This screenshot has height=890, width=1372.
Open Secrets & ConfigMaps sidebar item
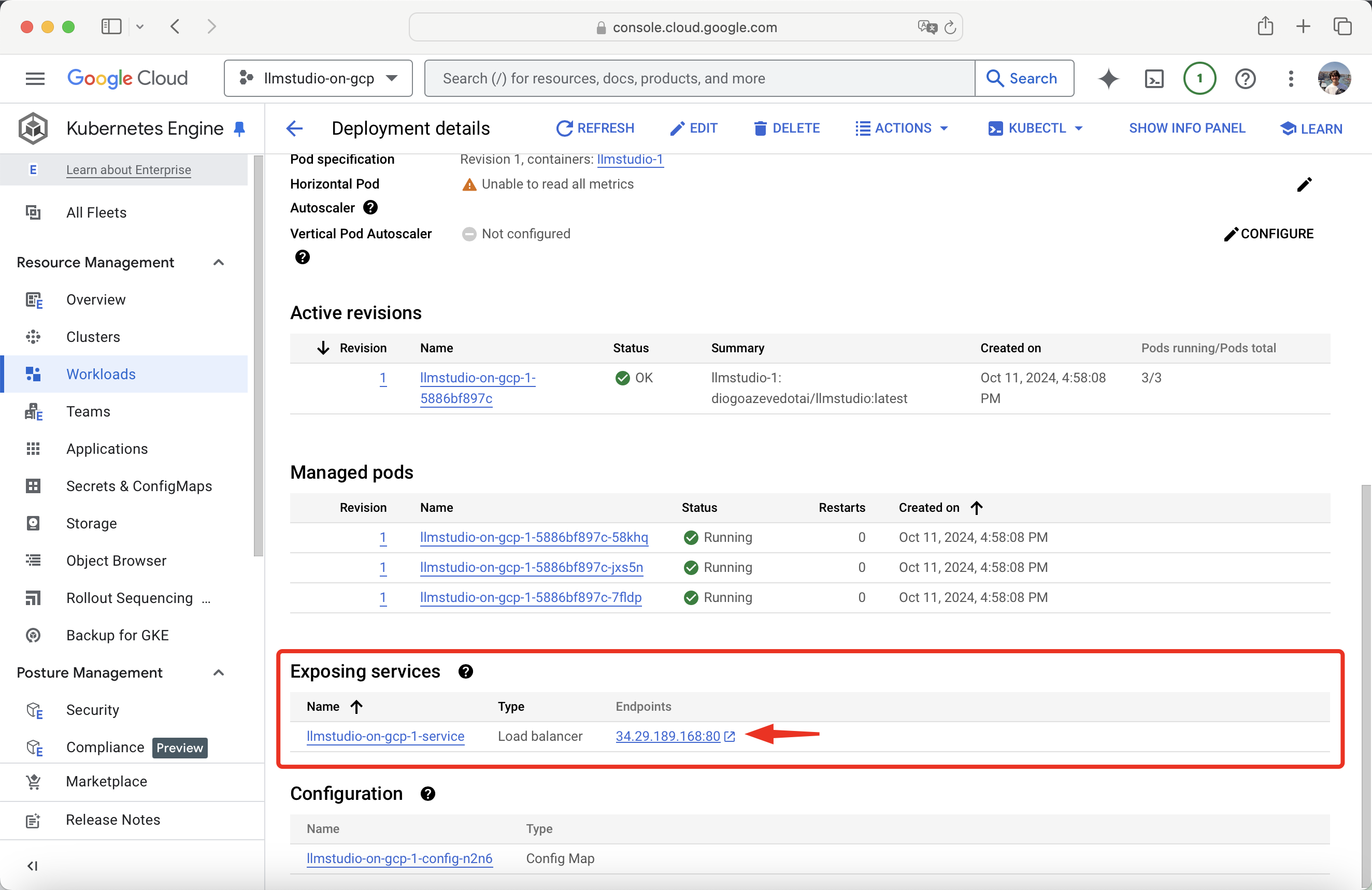point(138,486)
